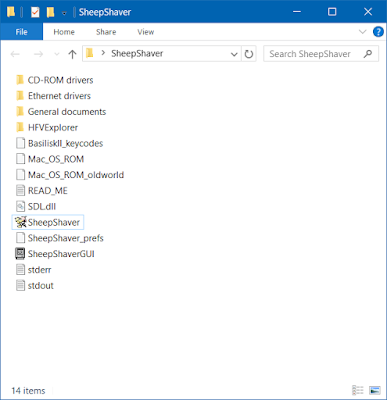Open Customize Quick Access Toolbar dropdown

pyautogui.click(x=64, y=13)
